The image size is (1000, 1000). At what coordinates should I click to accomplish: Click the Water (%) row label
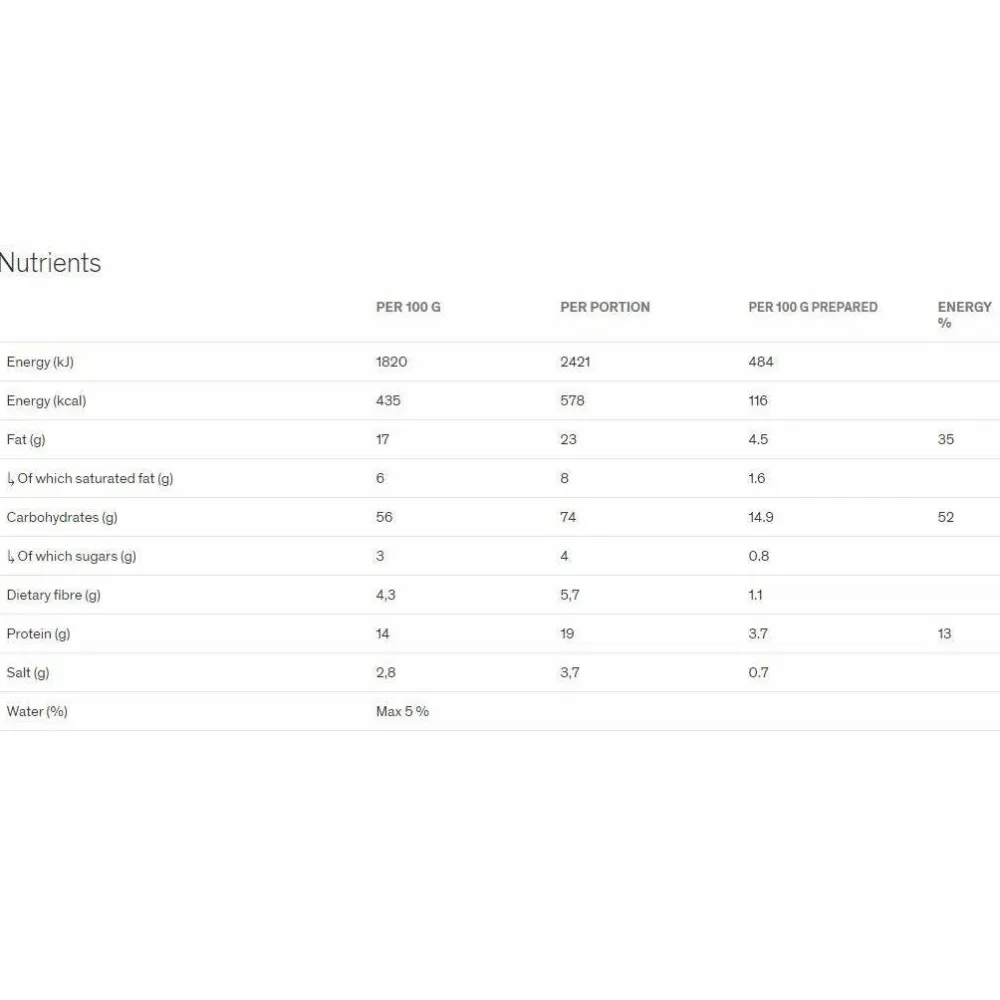[37, 712]
